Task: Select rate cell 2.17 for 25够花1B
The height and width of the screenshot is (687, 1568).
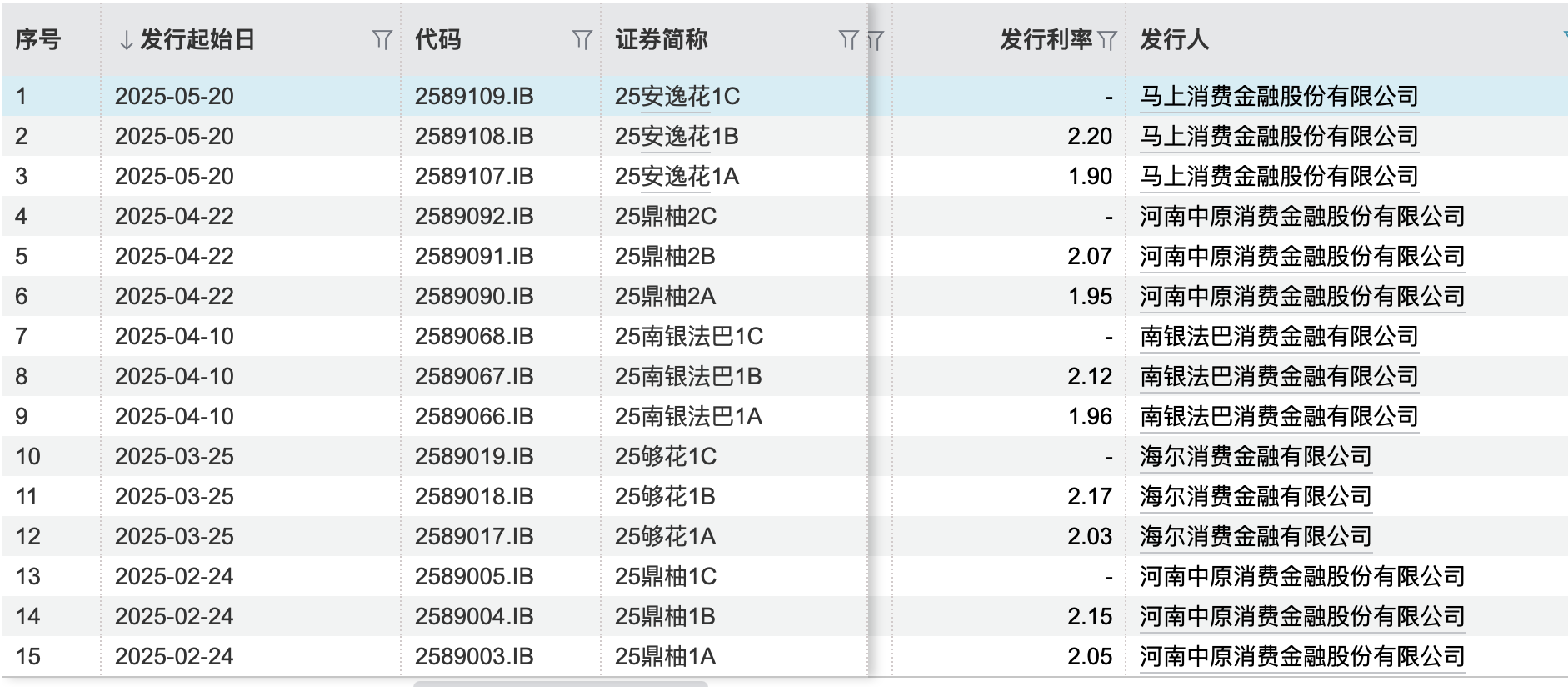Action: tap(1089, 496)
